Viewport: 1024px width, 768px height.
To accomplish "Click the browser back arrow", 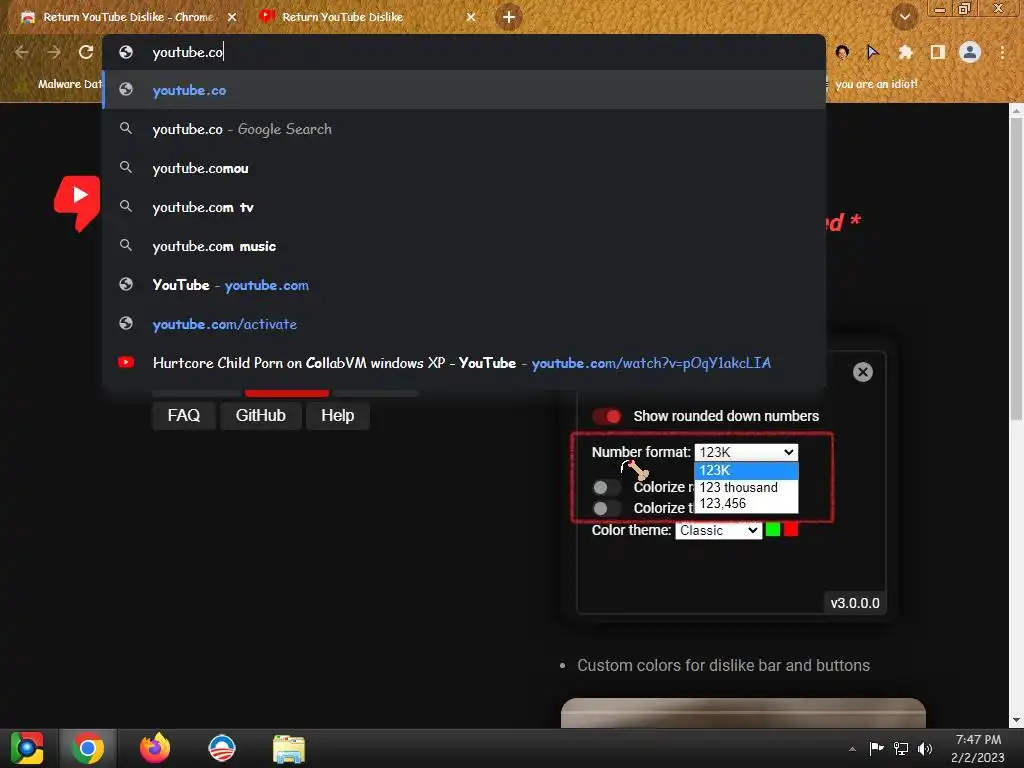I will click(22, 52).
